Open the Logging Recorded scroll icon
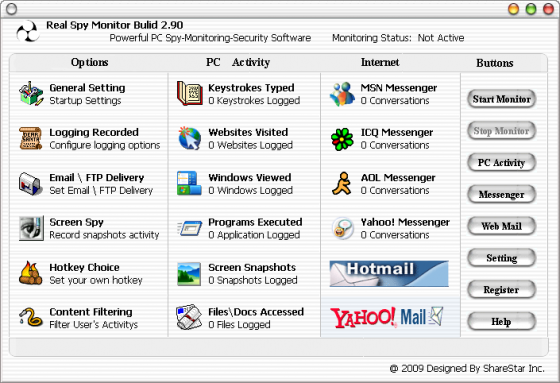Screen dimensions: 560x383 (31, 138)
